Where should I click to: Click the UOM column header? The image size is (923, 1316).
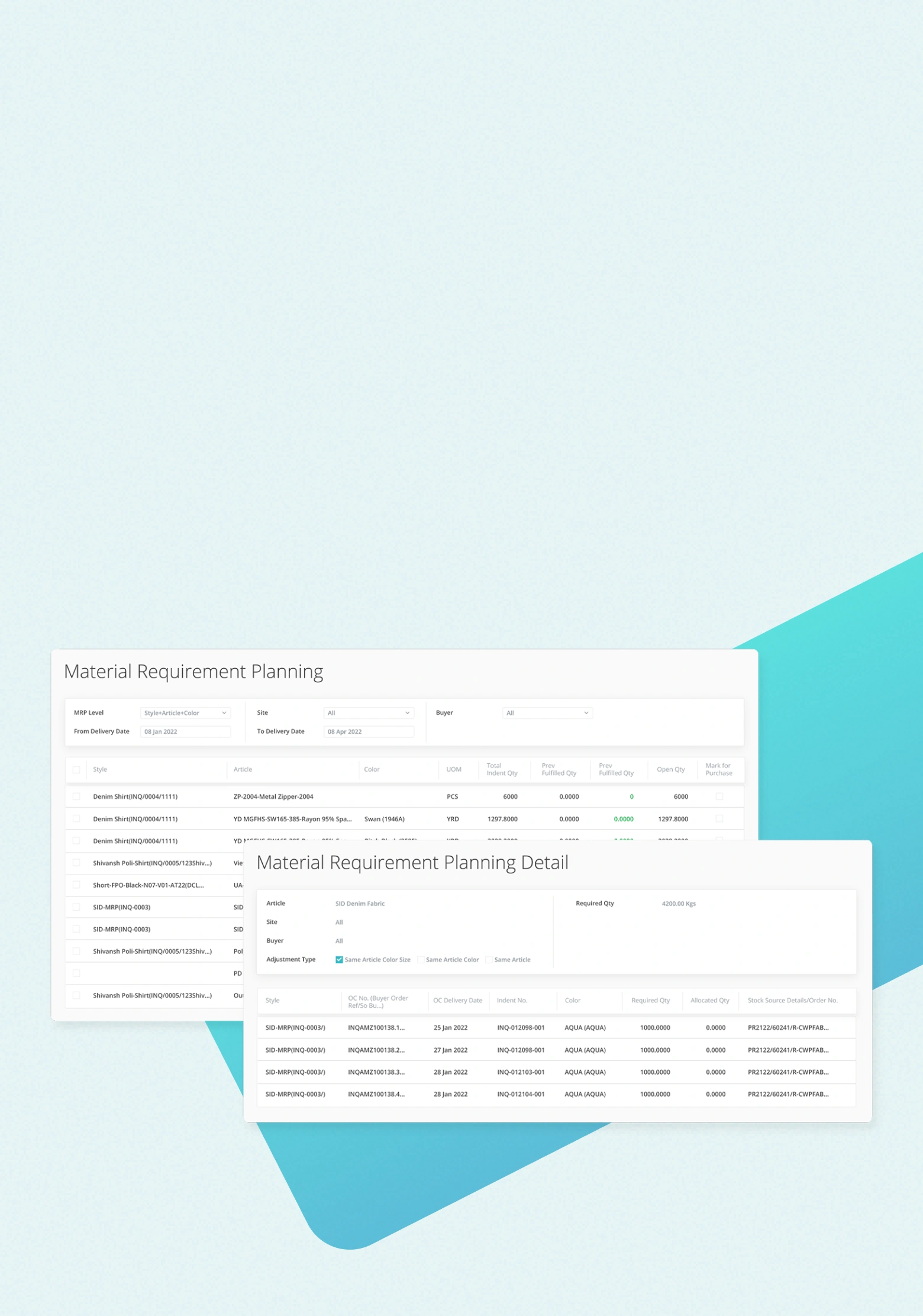coord(453,770)
